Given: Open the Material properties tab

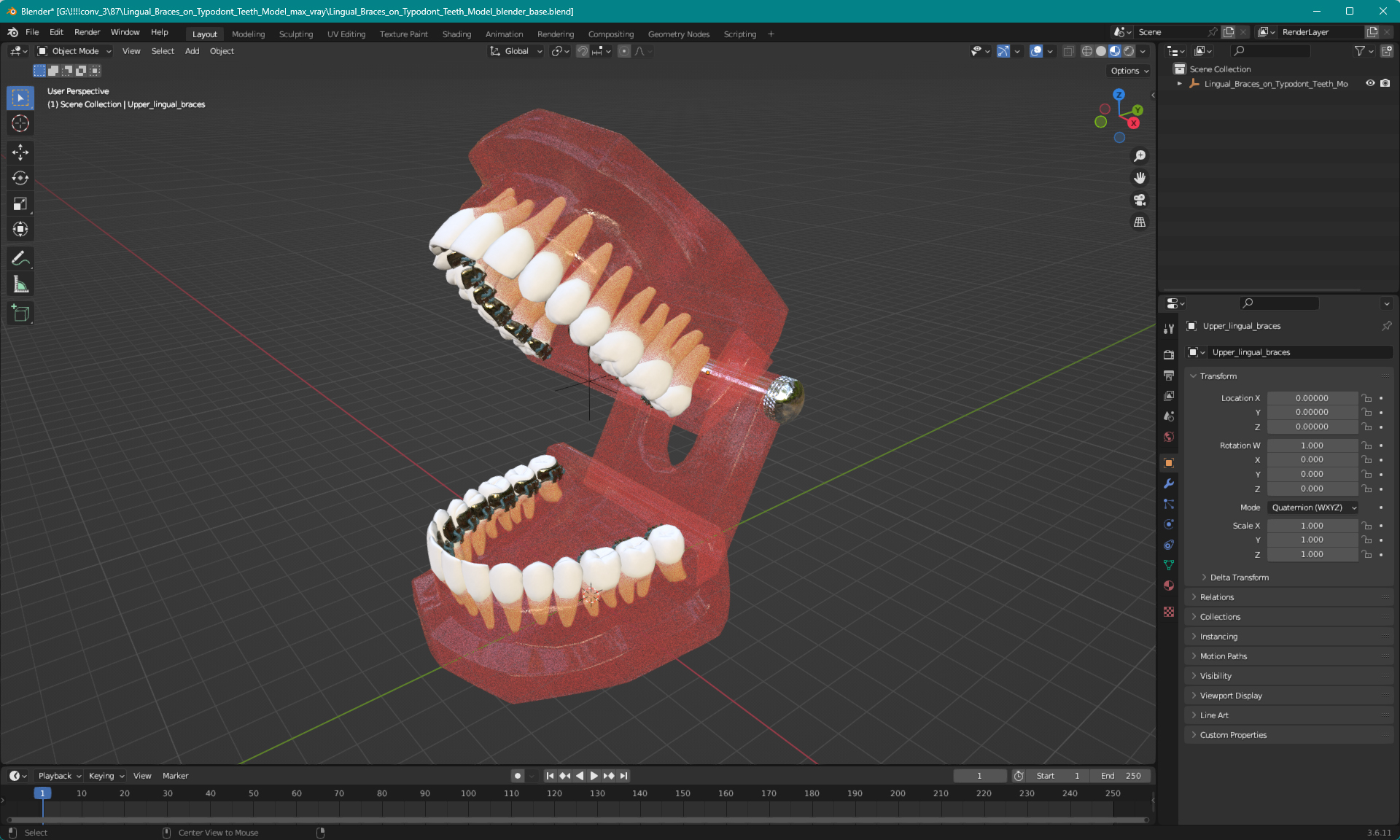Looking at the screenshot, I should (x=1169, y=586).
